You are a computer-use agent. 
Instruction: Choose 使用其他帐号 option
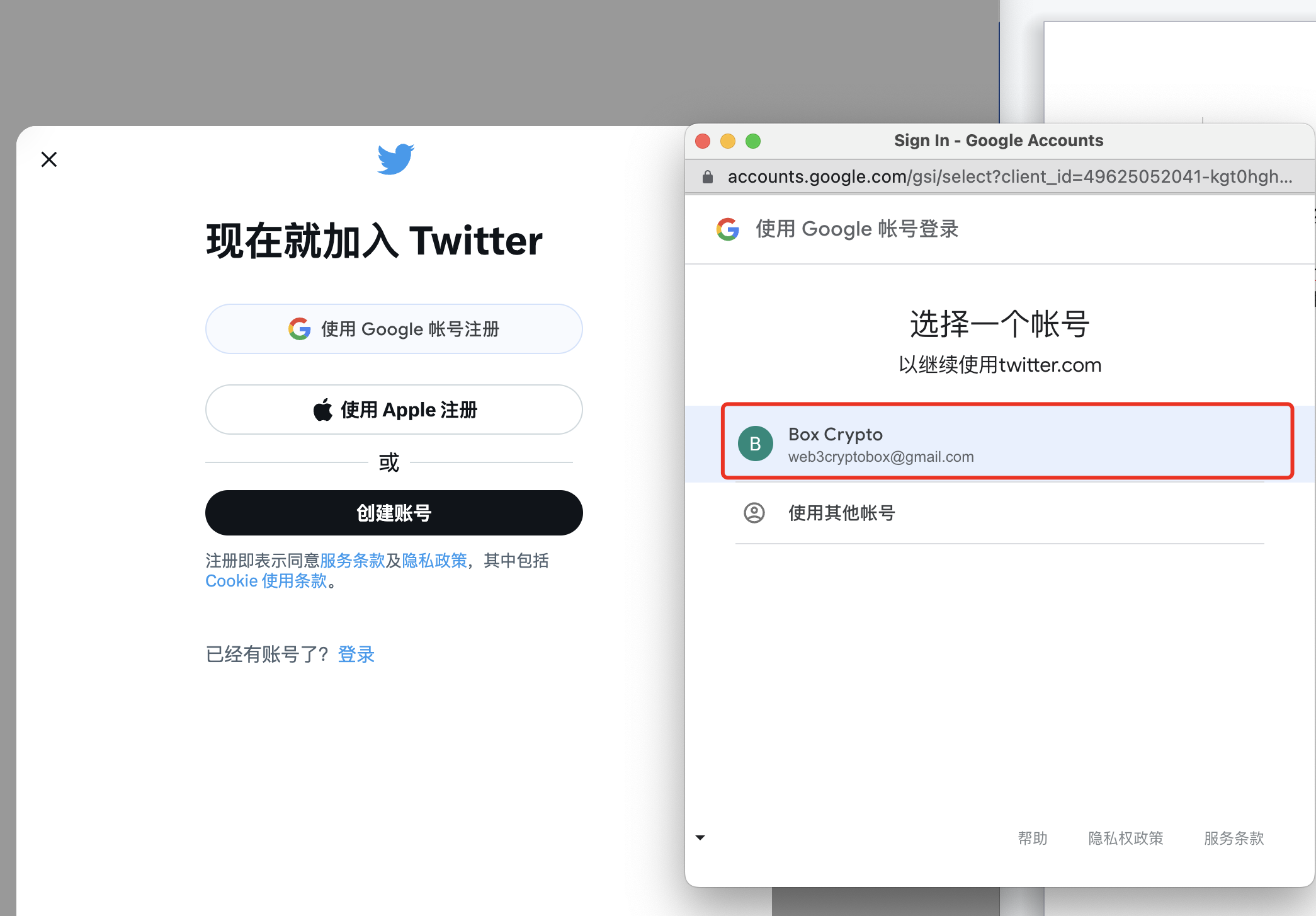(1000, 513)
